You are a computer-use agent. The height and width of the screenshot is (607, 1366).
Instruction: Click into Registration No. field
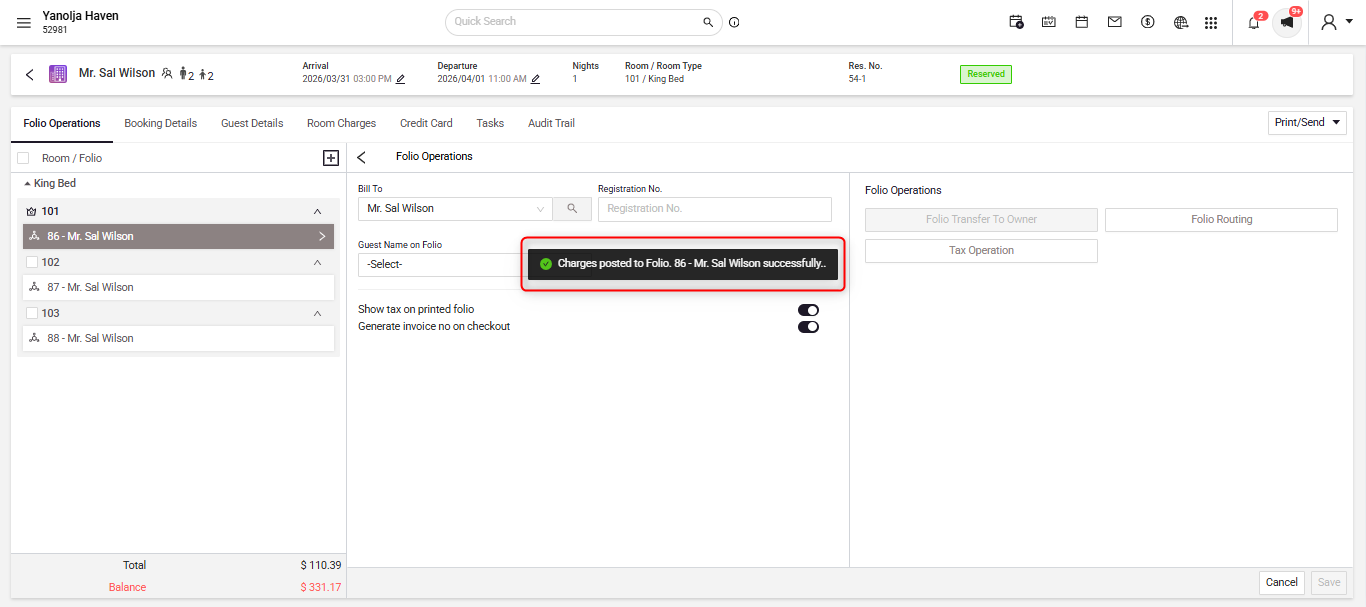pyautogui.click(x=715, y=209)
